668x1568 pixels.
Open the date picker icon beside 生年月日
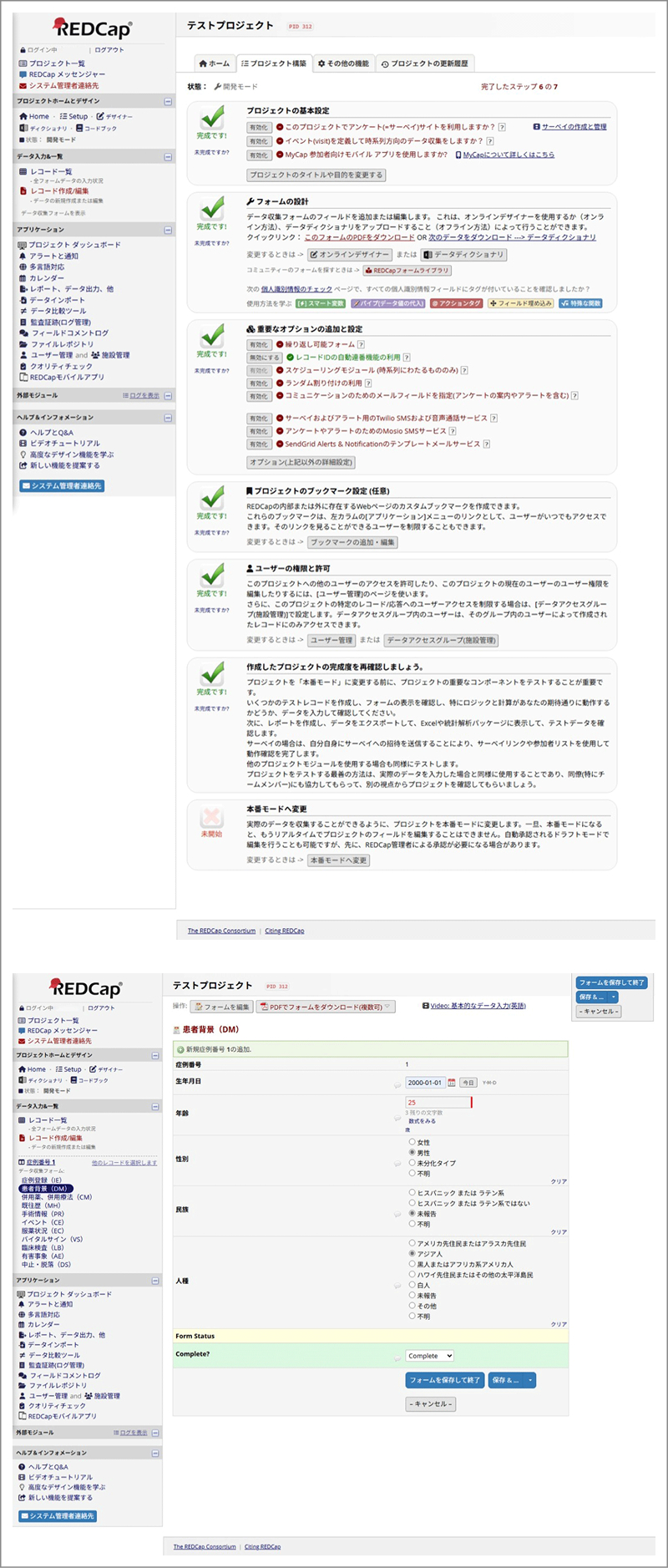point(452,1083)
